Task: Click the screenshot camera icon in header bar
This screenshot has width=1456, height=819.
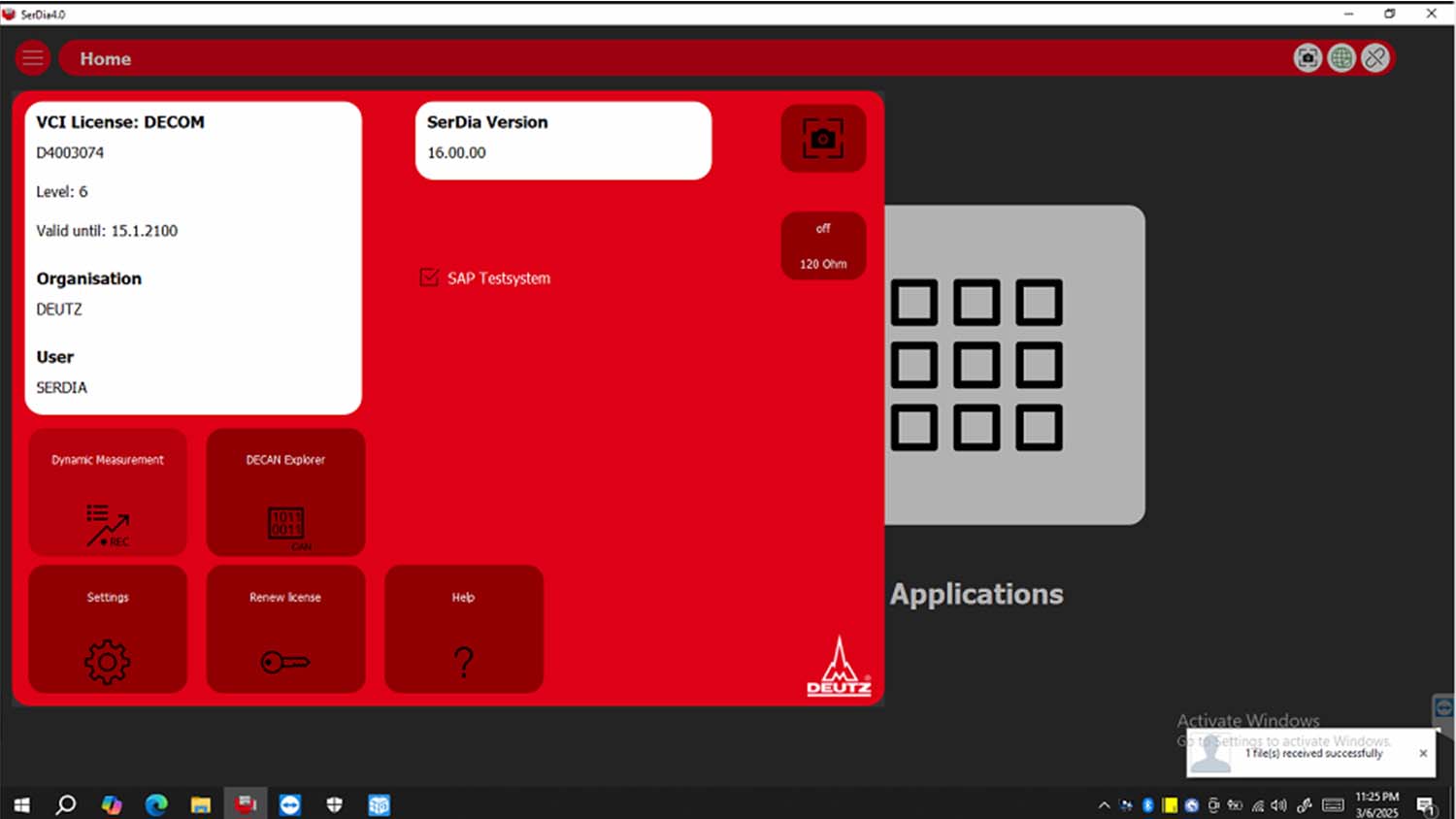Action: click(x=1307, y=58)
